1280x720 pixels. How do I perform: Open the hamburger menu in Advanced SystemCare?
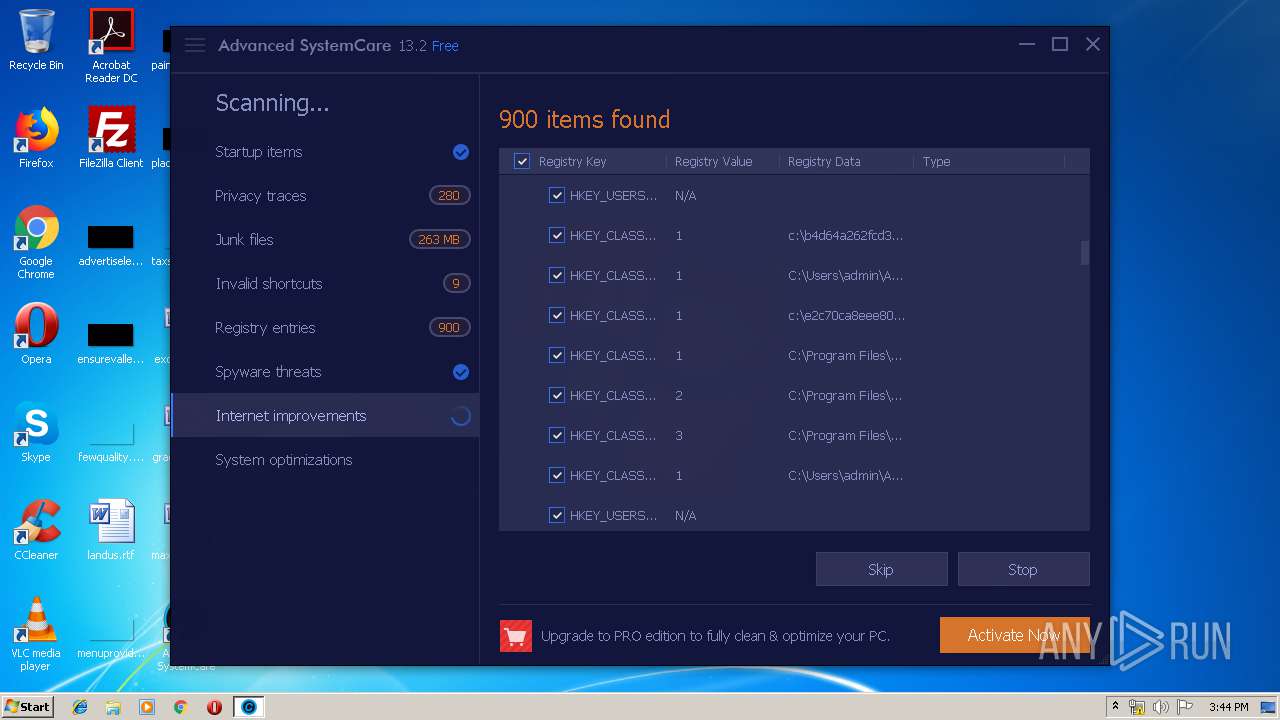[195, 45]
